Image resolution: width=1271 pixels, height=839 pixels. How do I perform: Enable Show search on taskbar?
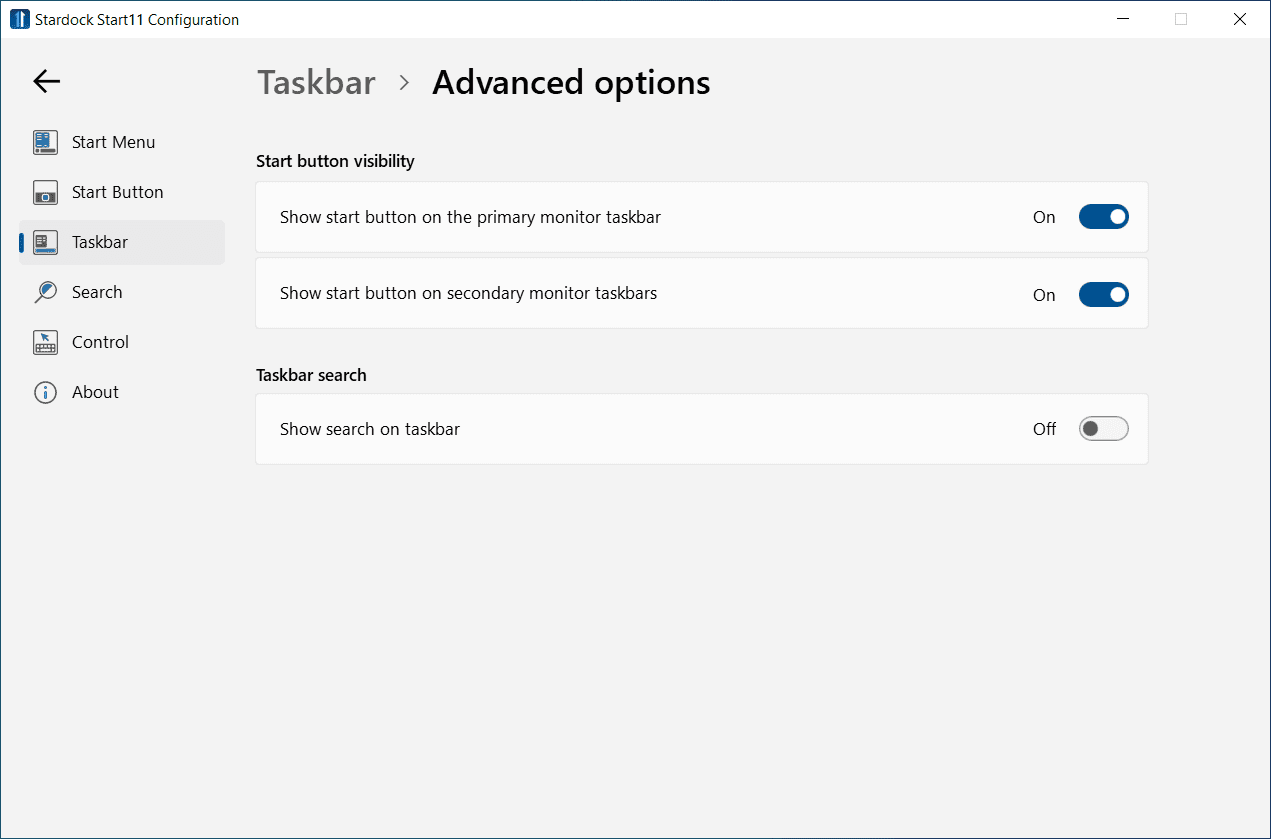1103,429
